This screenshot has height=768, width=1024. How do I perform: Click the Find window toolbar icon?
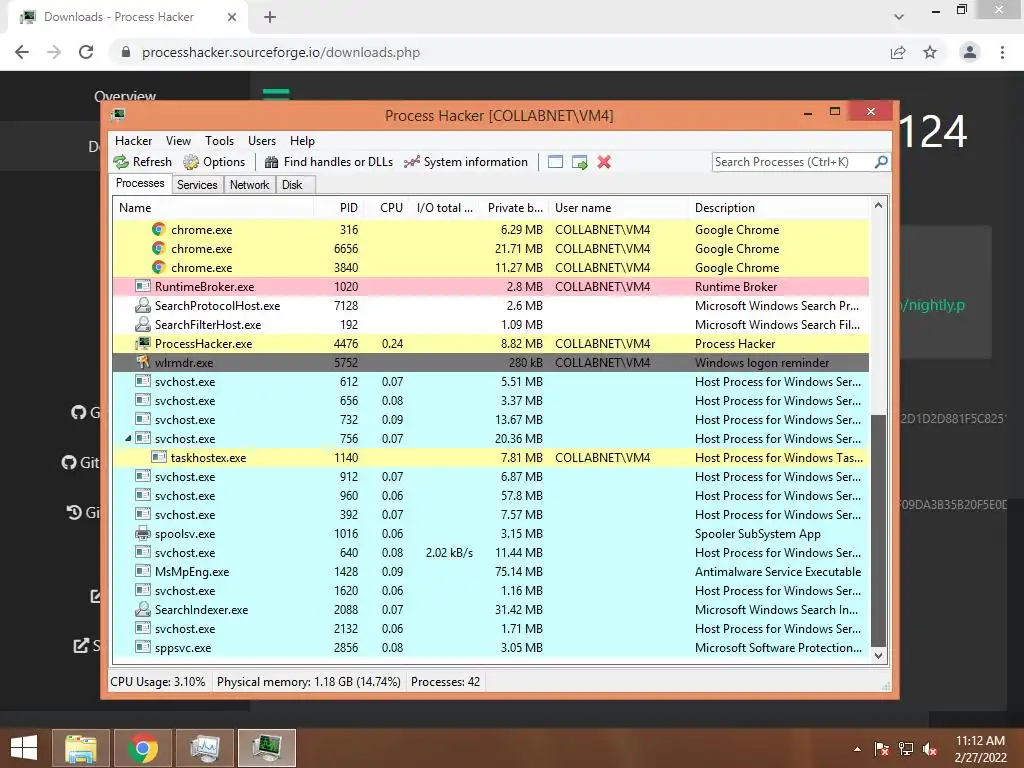click(x=555, y=162)
